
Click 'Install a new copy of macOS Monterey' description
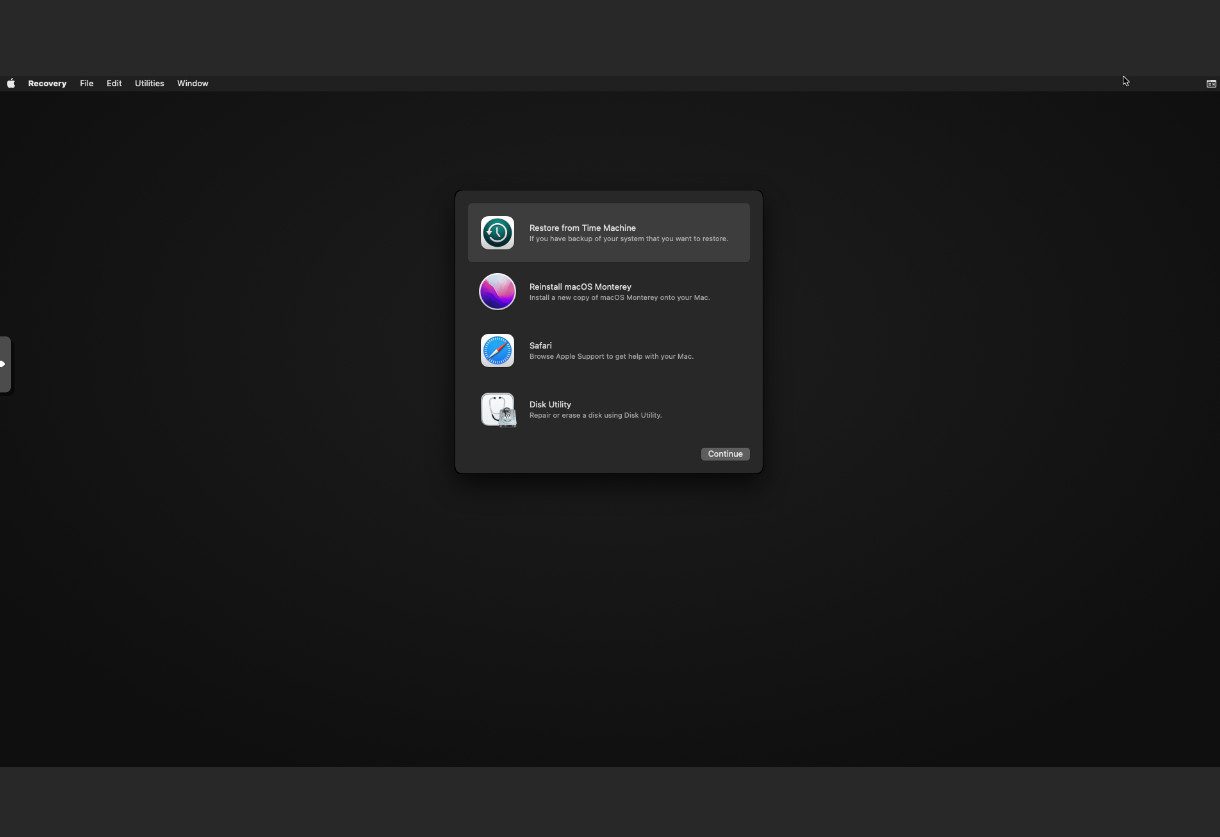(x=619, y=298)
